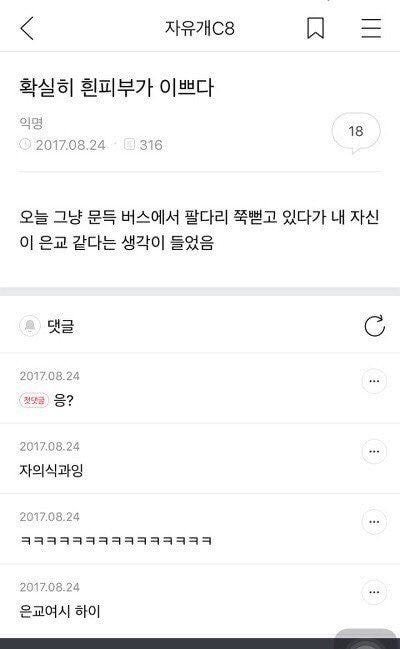400x649 pixels.
Task: Open the hamburger menu
Action: click(371, 28)
